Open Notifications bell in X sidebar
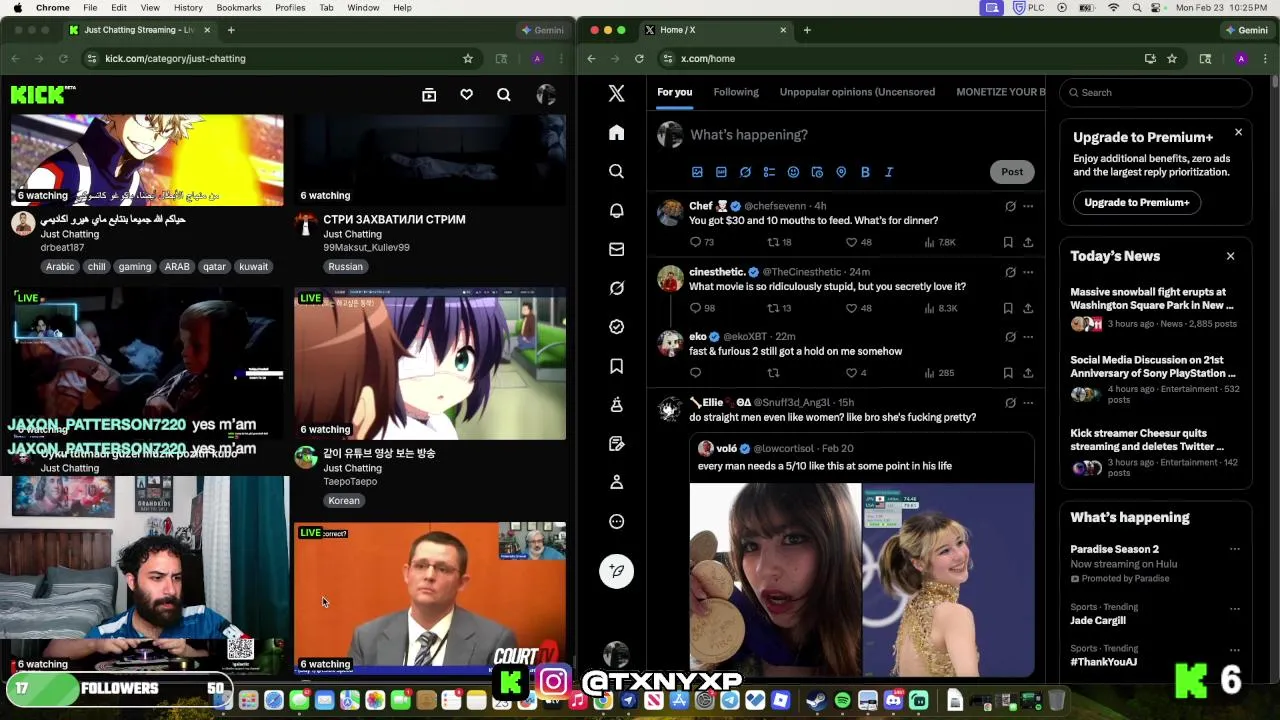The width and height of the screenshot is (1280, 720). (616, 210)
